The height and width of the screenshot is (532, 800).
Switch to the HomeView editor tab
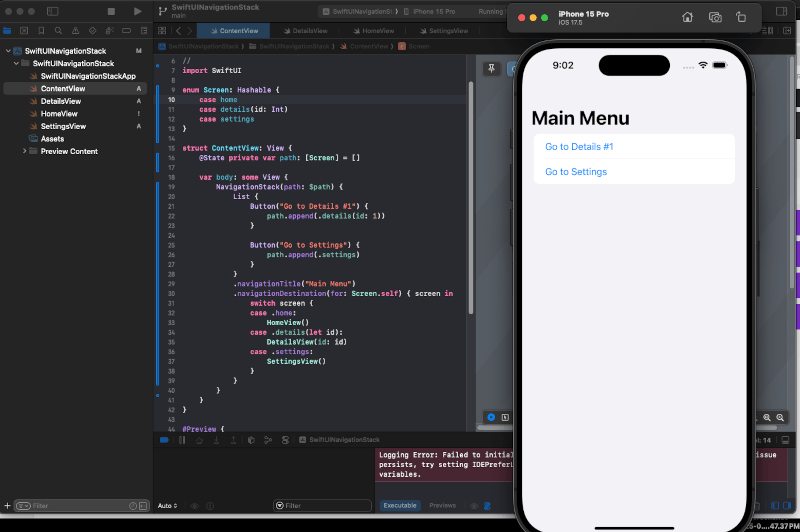[374, 31]
